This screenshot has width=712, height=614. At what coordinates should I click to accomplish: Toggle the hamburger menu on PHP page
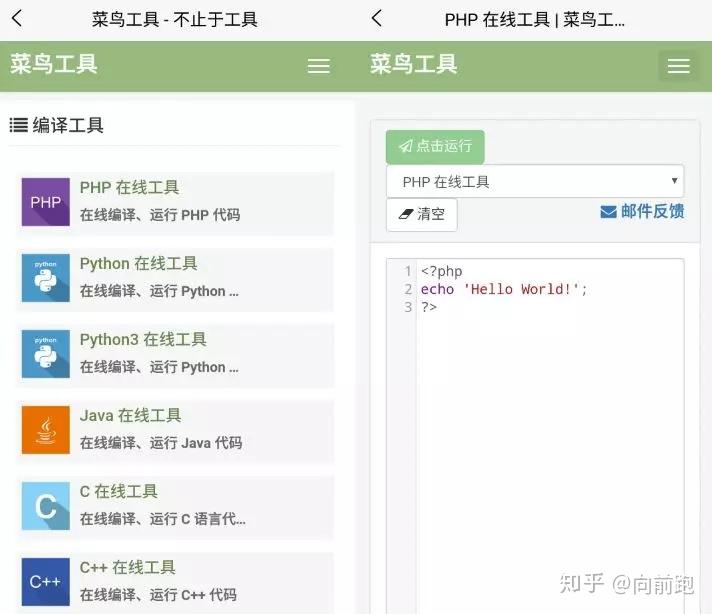point(678,66)
